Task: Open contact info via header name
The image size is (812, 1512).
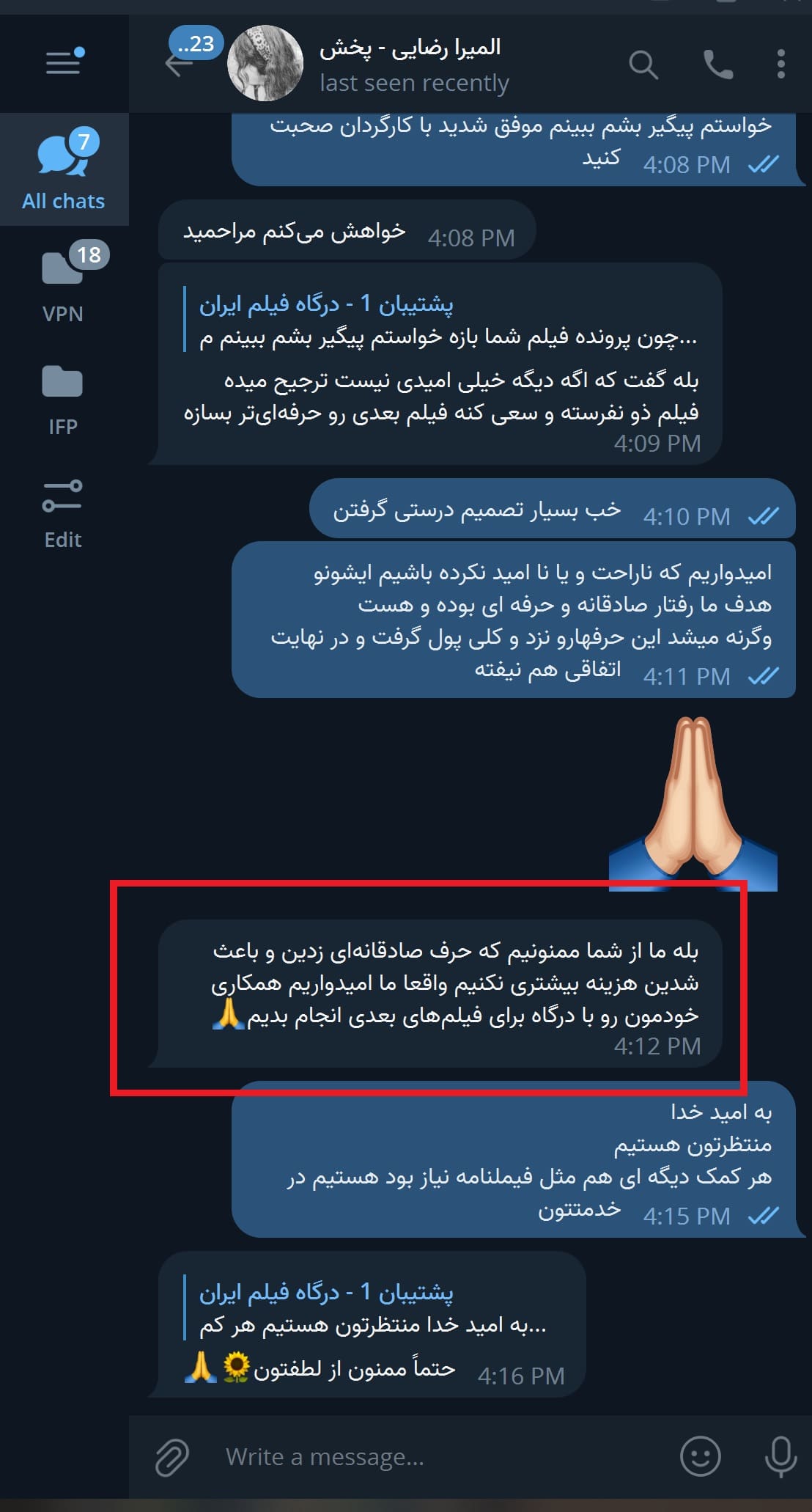Action: [410, 48]
